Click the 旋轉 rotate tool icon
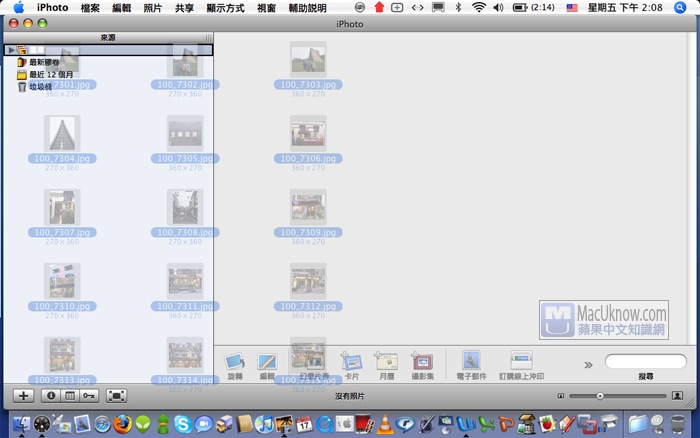Viewport: 700px width, 438px height. 235,362
